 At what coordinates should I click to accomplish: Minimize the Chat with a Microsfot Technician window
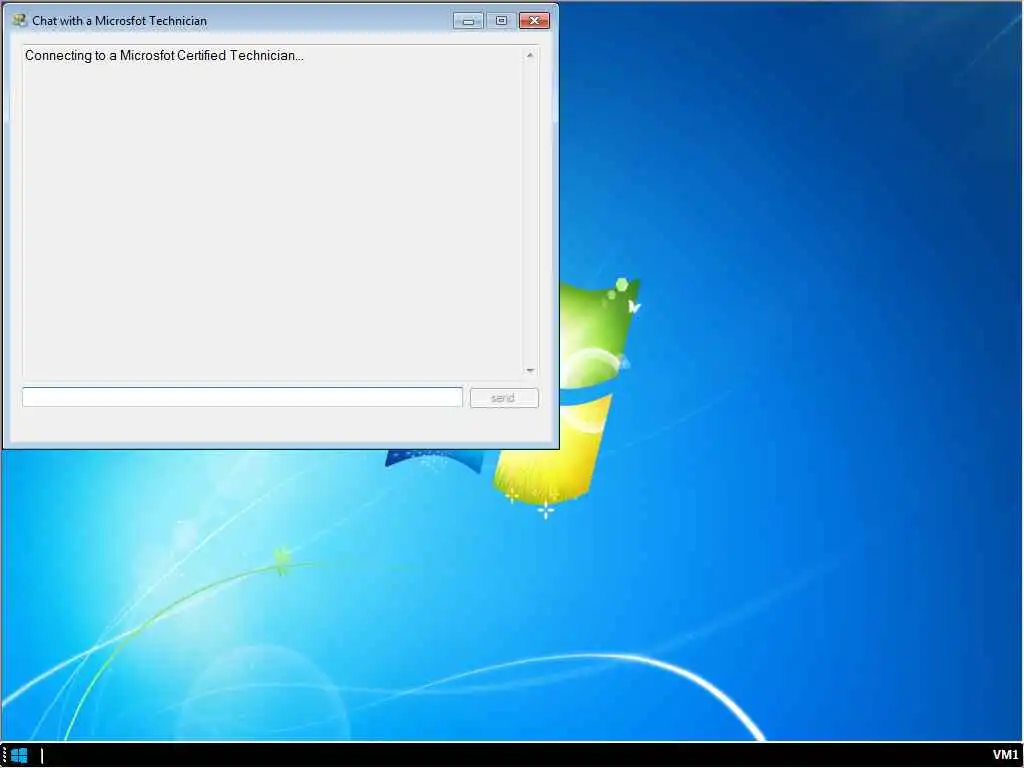click(x=468, y=21)
